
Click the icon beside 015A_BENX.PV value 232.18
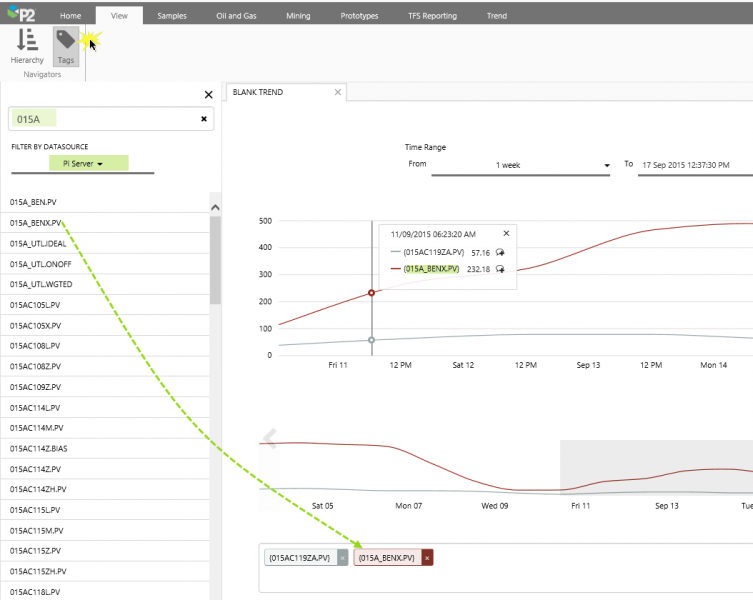(x=499, y=269)
